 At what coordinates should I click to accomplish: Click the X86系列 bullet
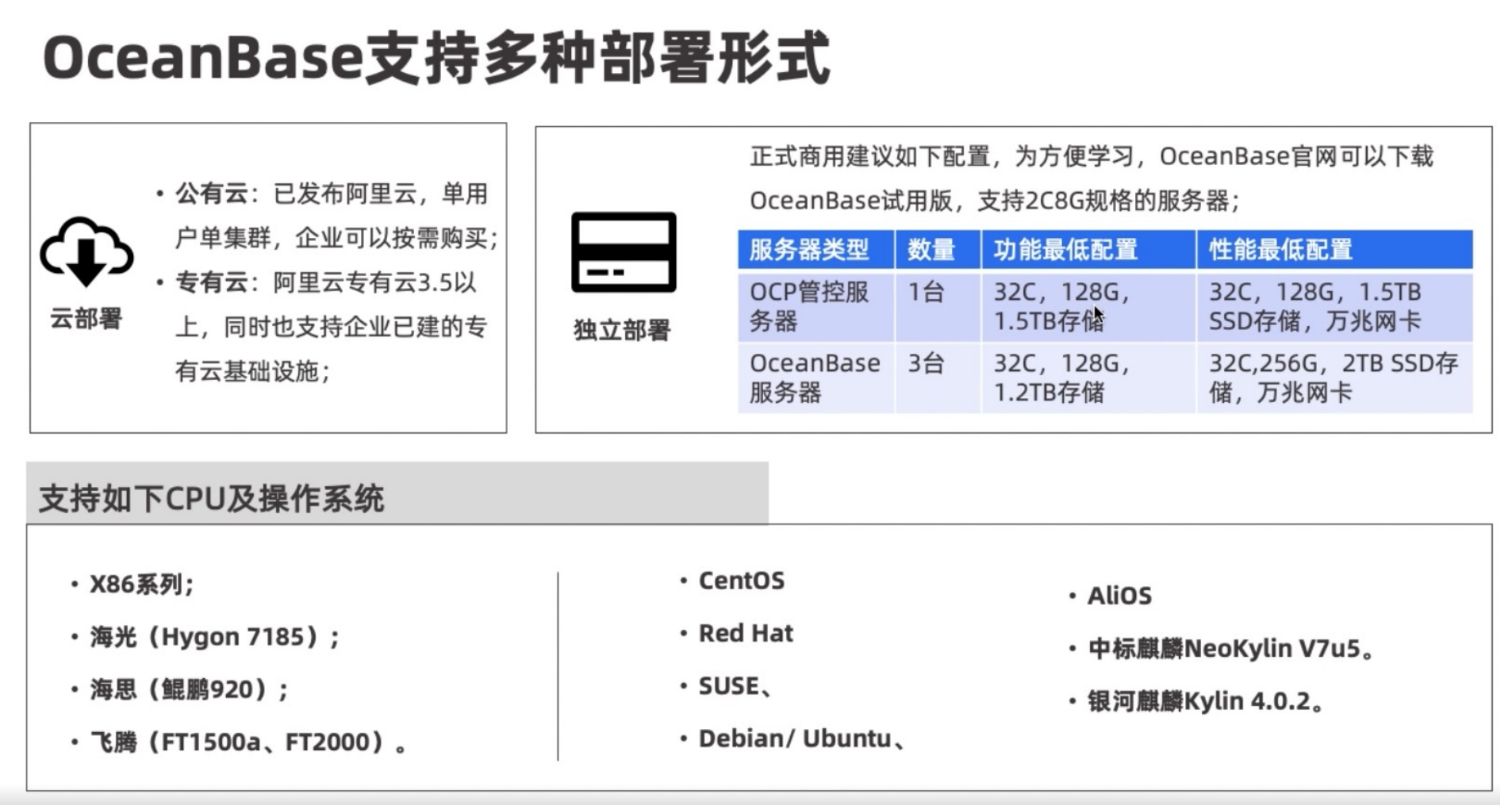pos(141,585)
